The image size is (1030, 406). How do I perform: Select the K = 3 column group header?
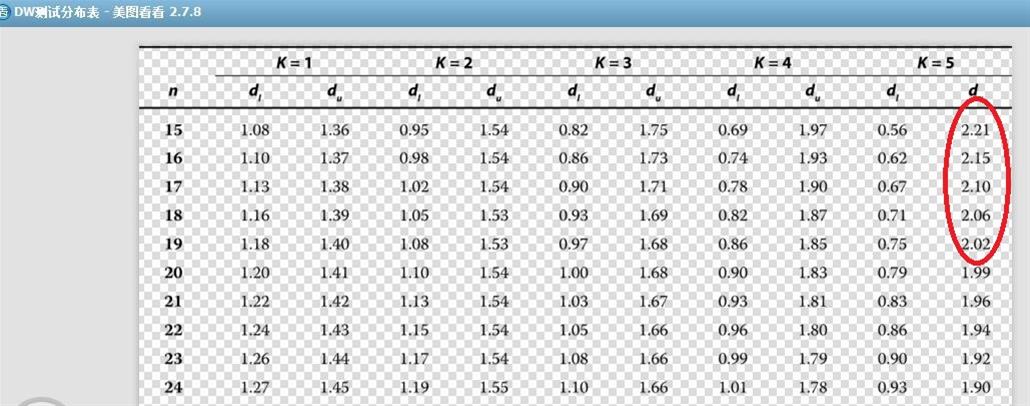614,63
